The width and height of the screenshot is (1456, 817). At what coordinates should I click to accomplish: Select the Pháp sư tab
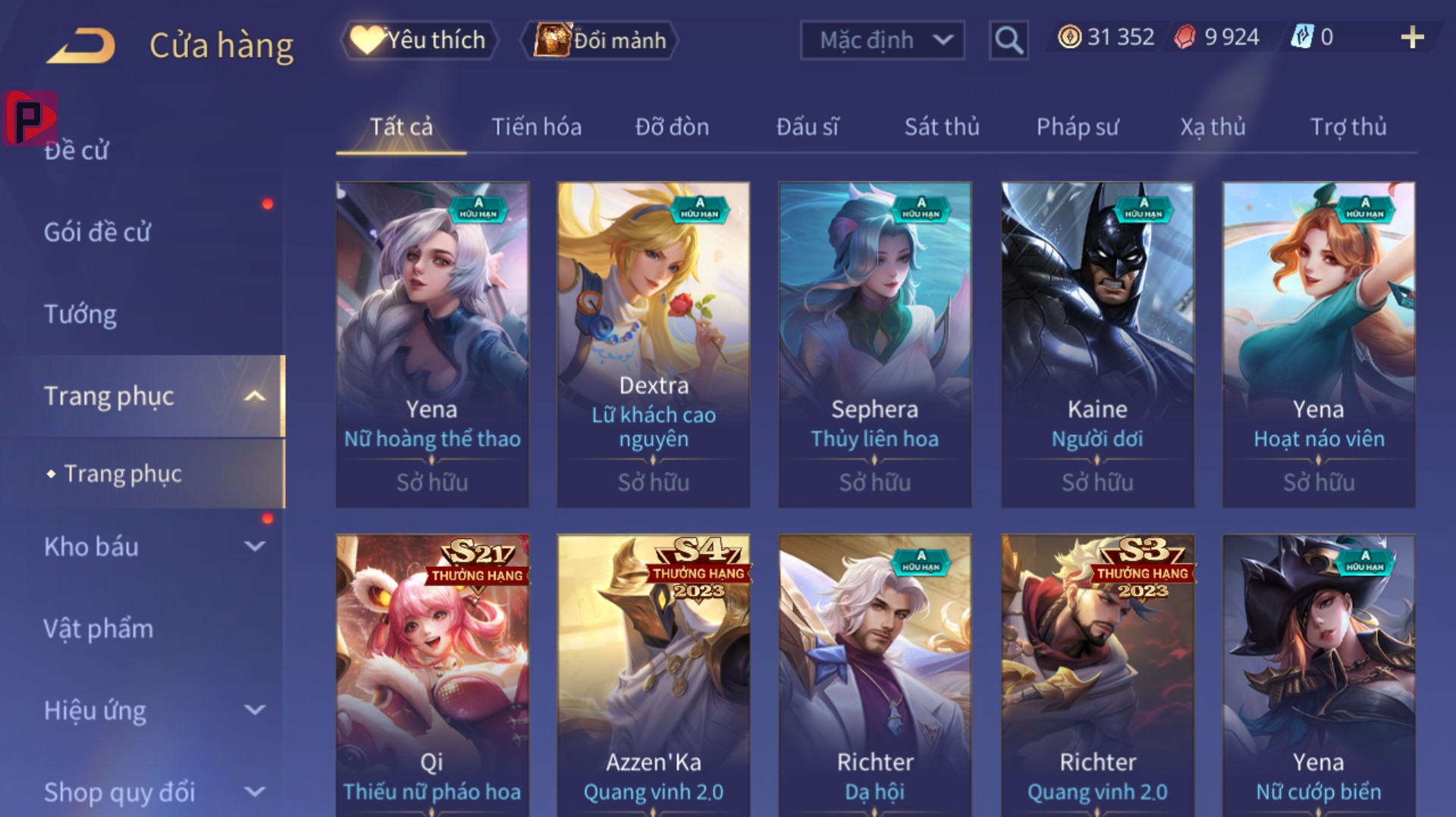[x=1078, y=127]
